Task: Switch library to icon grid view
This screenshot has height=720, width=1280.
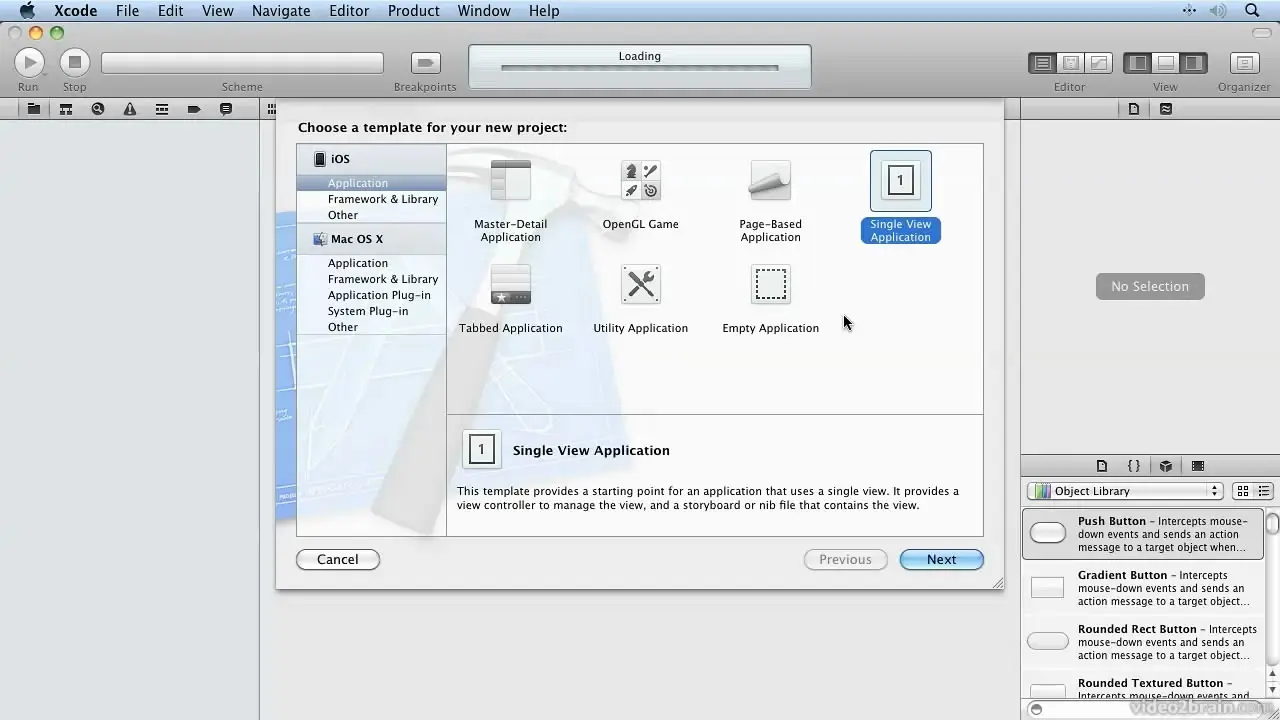Action: click(x=1243, y=491)
